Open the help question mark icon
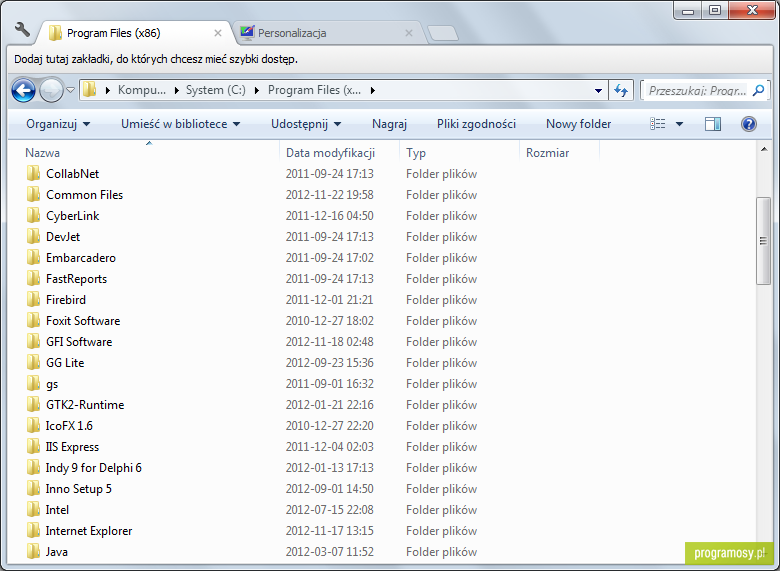The image size is (780, 571). click(748, 124)
